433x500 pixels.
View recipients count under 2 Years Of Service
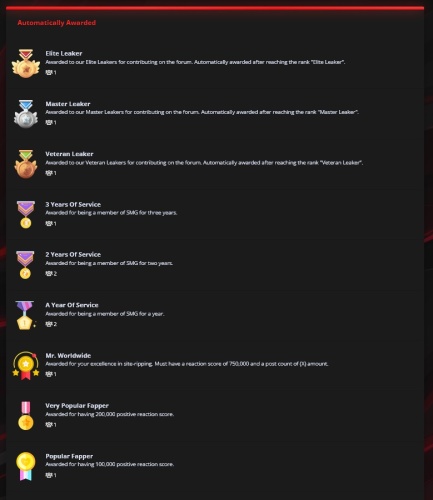(x=51, y=274)
